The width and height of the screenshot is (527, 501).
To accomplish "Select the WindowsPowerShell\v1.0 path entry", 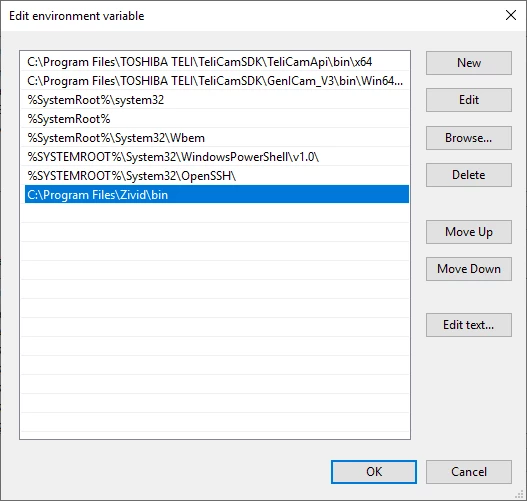I will pyautogui.click(x=217, y=157).
